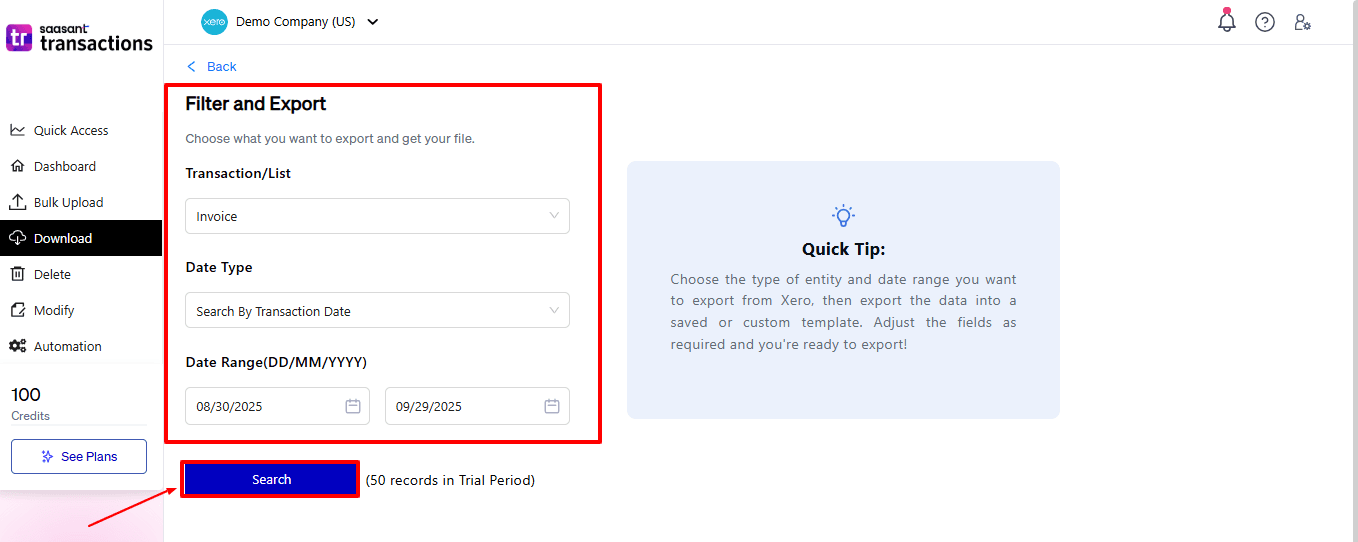
Task: Expand the Demo Company selector
Action: [372, 22]
